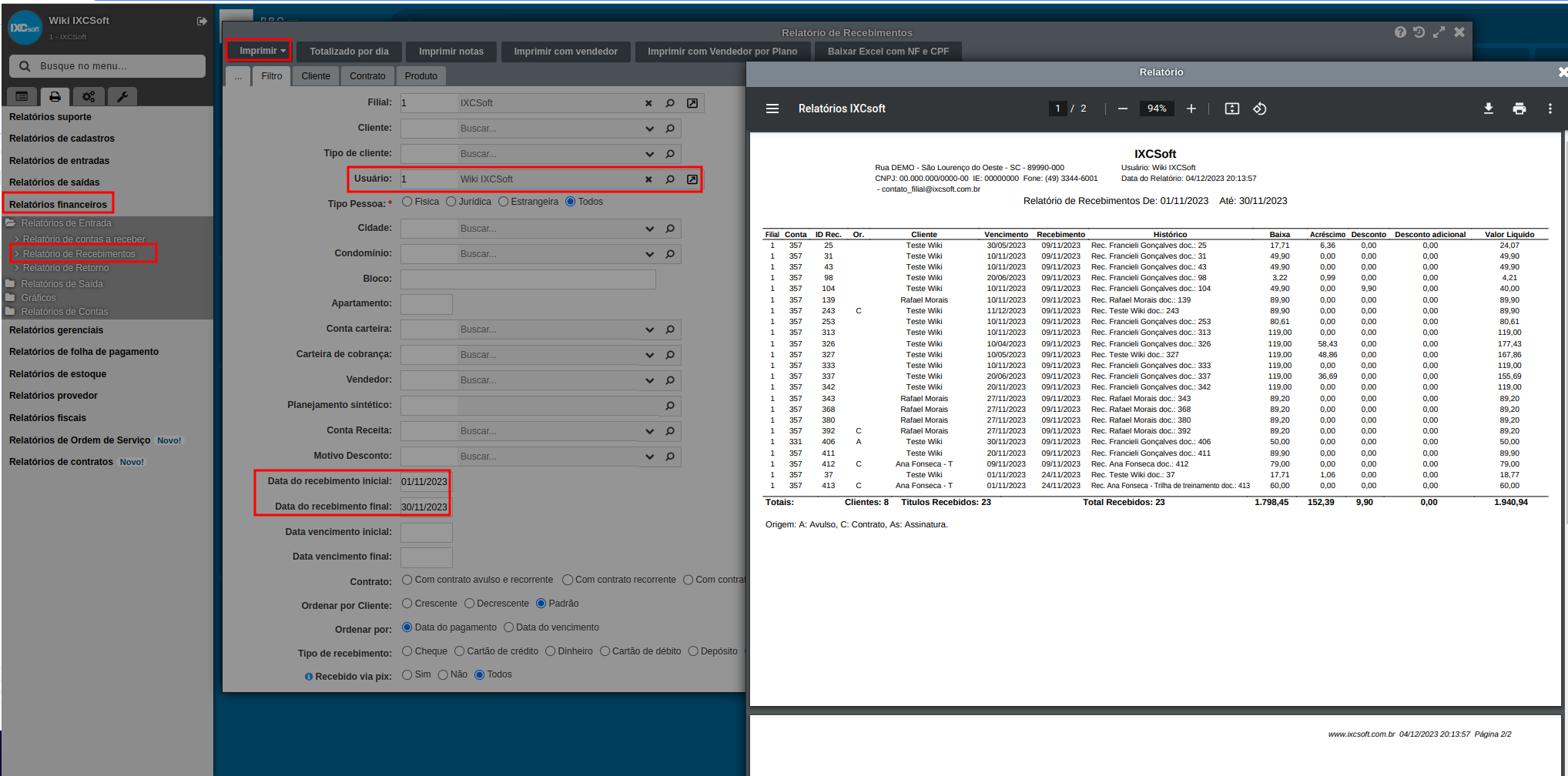Click the magnifier icon for Cliente field
1568x776 pixels.
(670, 129)
